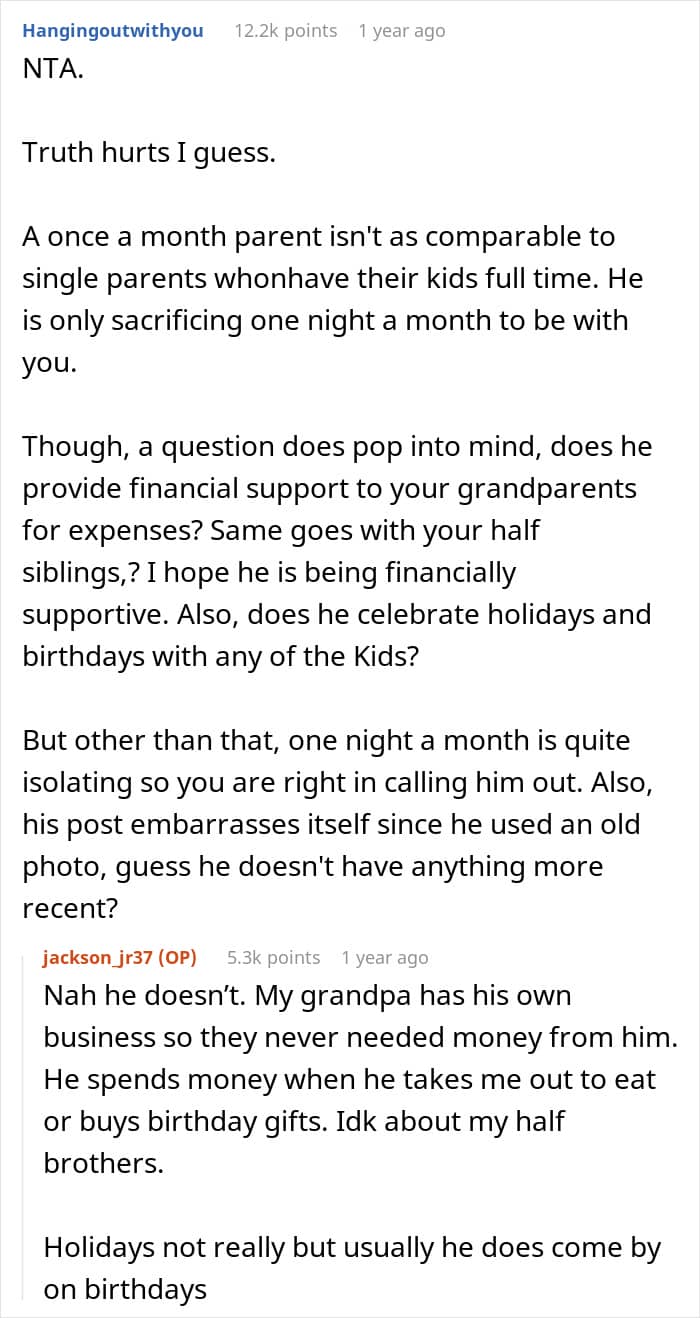Click the timestamp on Hangingoutwithyou's comment
Viewport: 700px width, 1318px height.
point(401,31)
